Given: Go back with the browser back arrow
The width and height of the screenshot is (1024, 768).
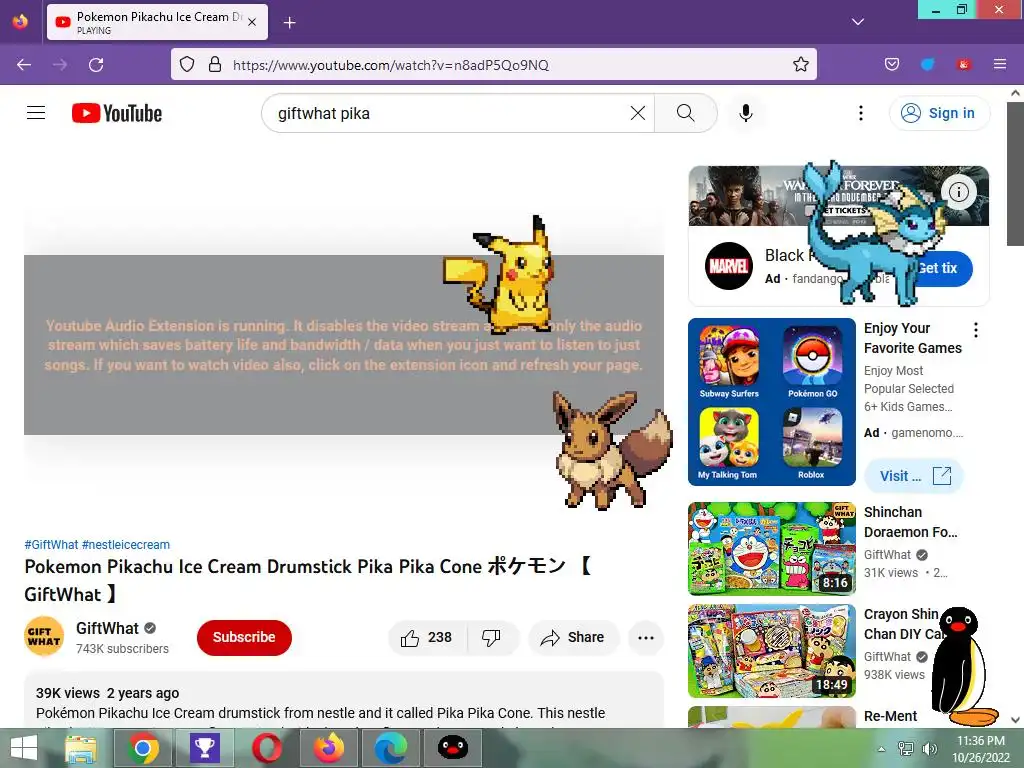Looking at the screenshot, I should [24, 65].
